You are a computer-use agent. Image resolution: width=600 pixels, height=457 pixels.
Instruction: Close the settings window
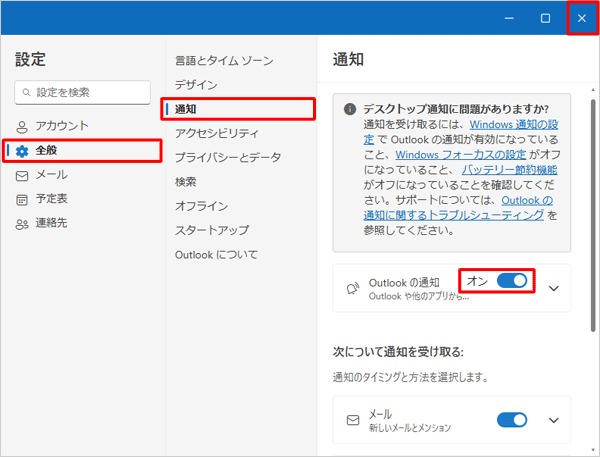[x=582, y=18]
